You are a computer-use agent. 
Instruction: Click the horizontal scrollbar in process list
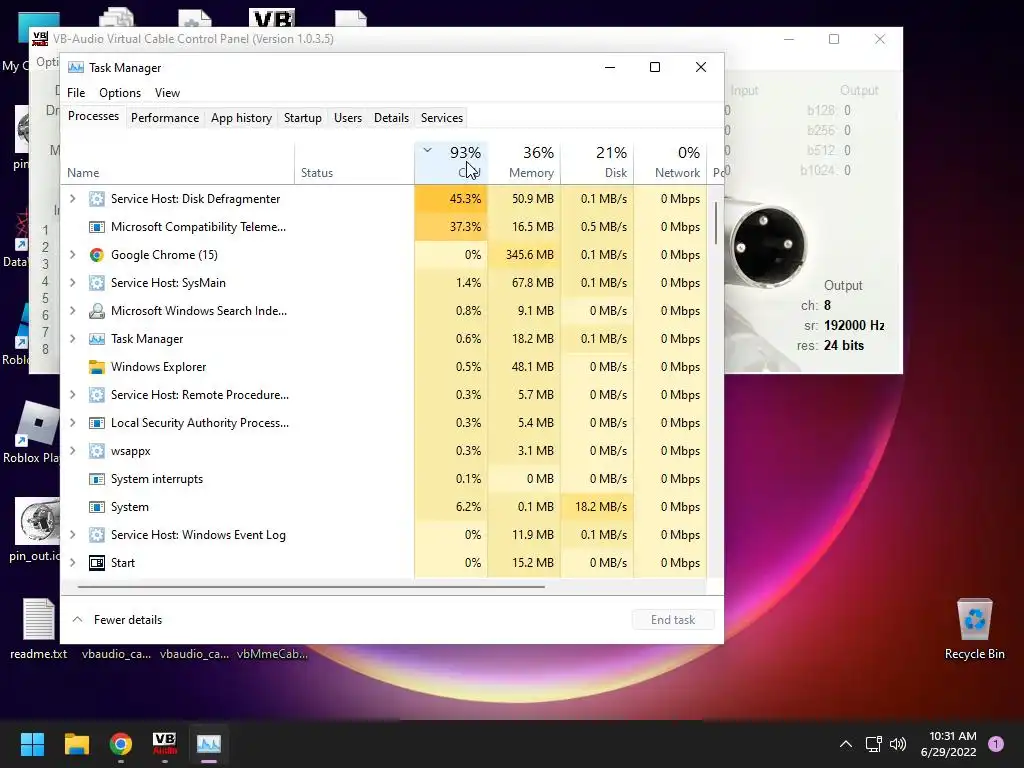click(311, 587)
